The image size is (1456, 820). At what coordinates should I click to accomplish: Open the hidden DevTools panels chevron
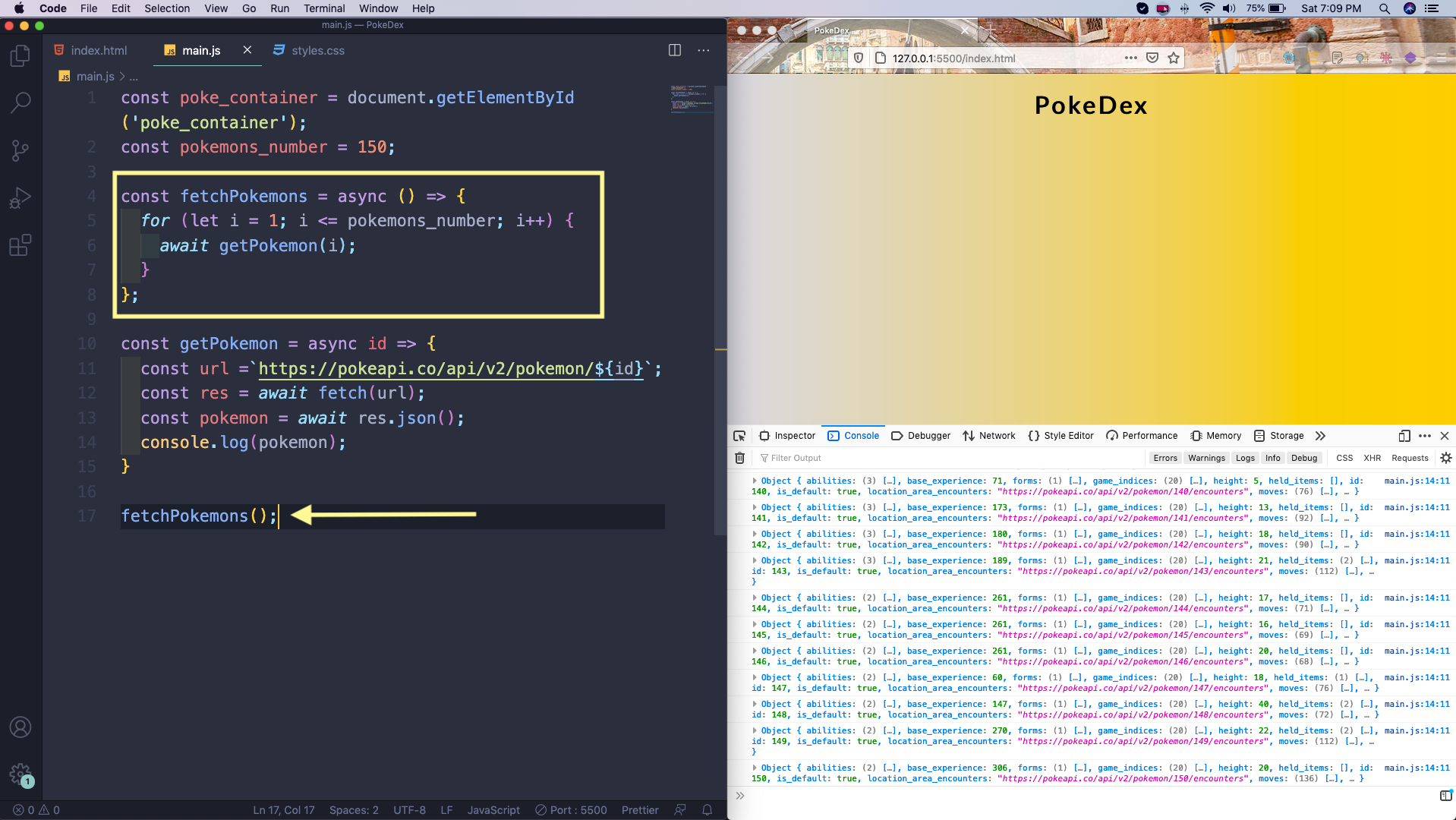pyautogui.click(x=1321, y=436)
